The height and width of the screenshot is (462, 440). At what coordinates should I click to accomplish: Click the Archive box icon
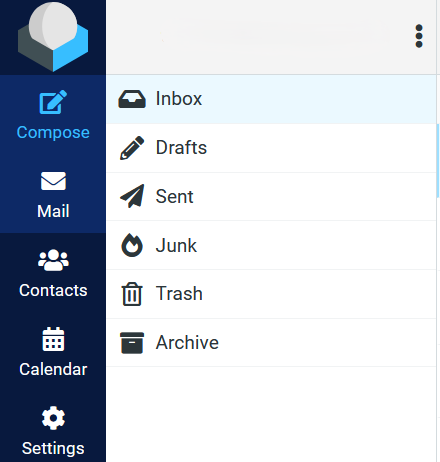(132, 343)
